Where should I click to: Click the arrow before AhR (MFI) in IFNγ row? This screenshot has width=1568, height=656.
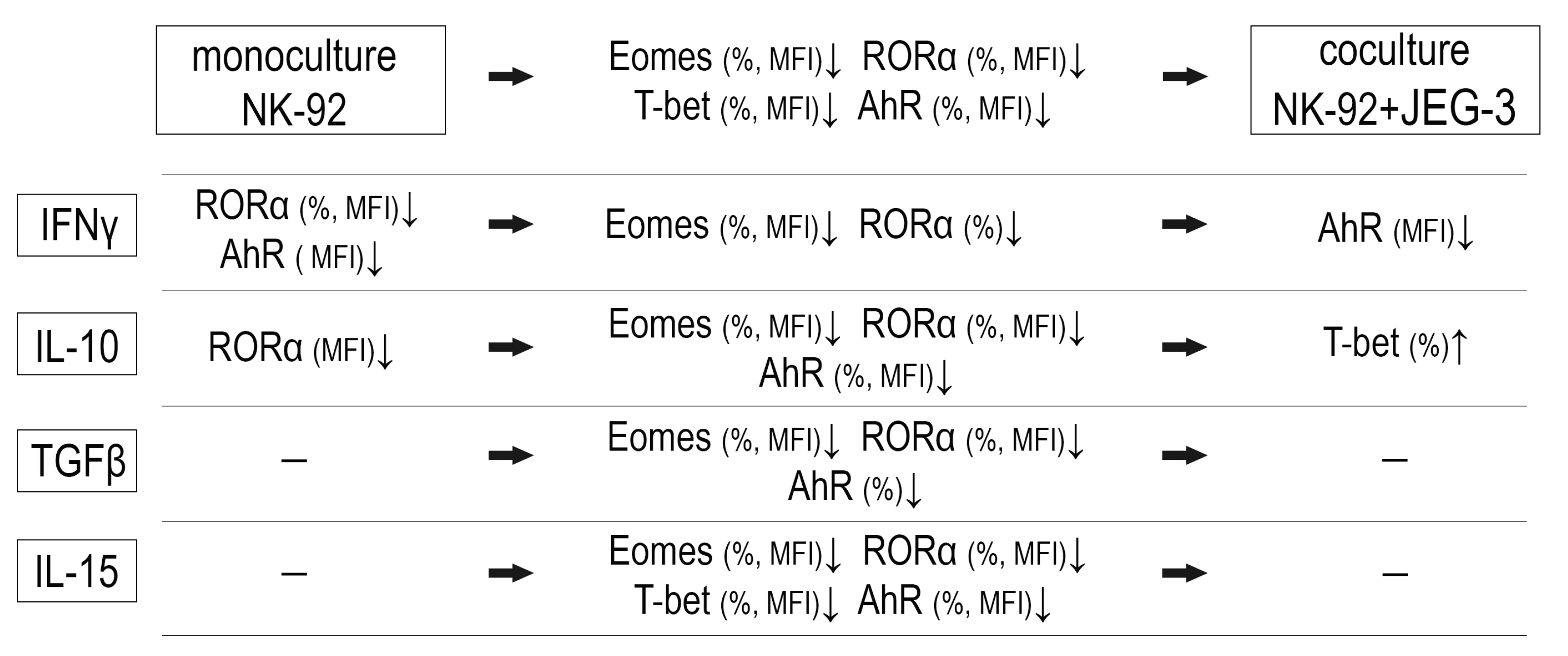click(x=1184, y=225)
